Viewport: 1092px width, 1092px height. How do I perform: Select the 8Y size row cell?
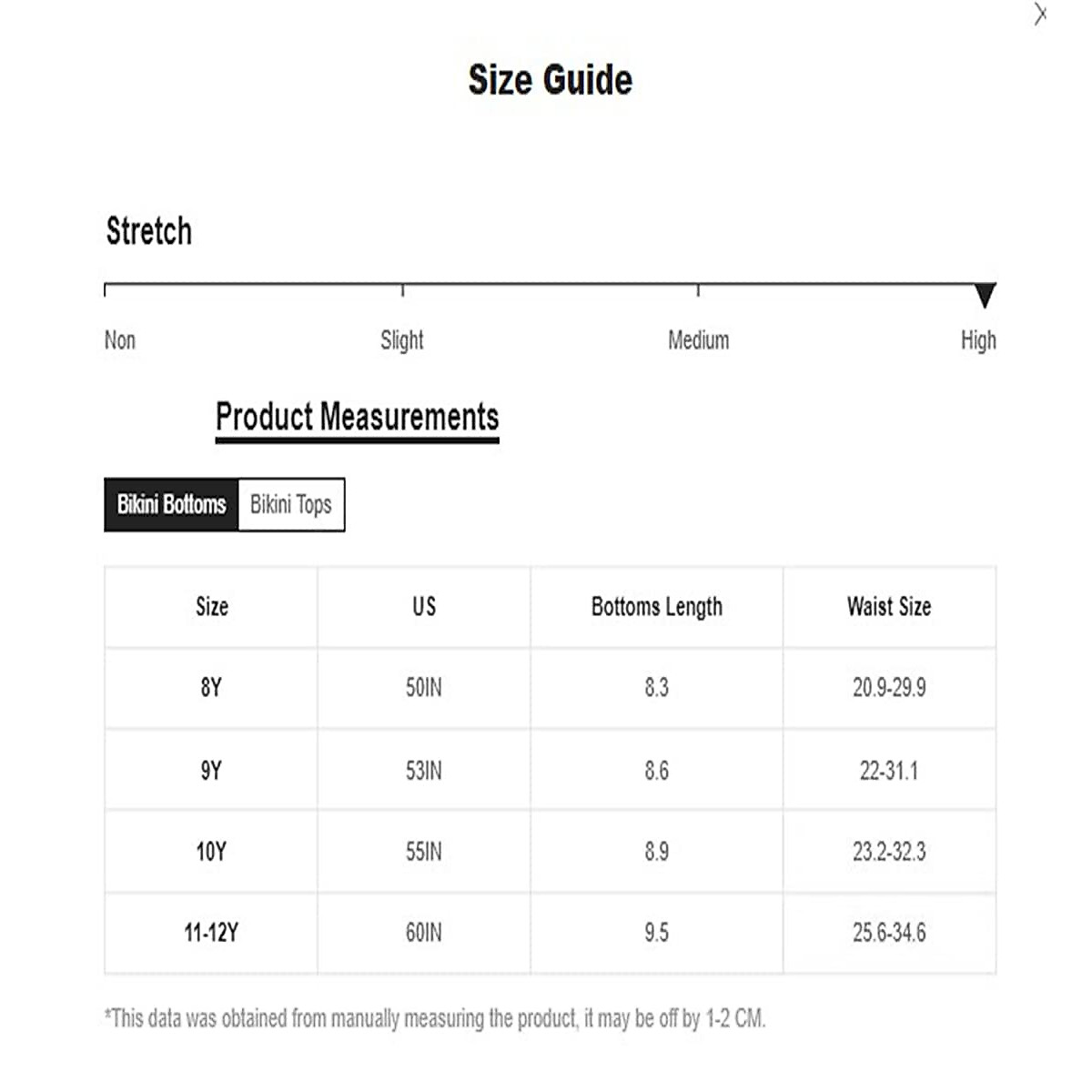211,688
